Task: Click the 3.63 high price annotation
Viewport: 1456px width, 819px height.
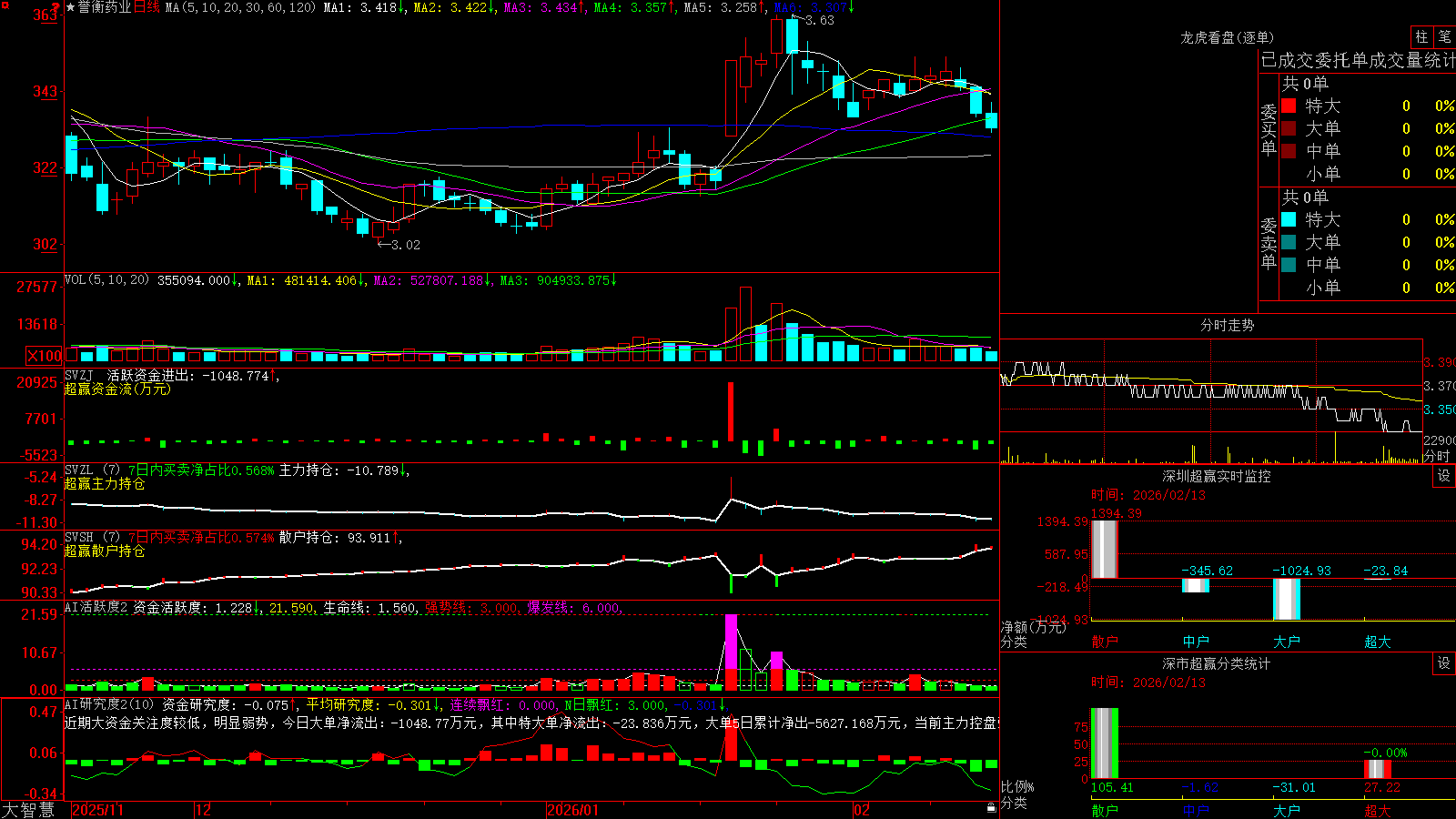Action: tap(820, 20)
